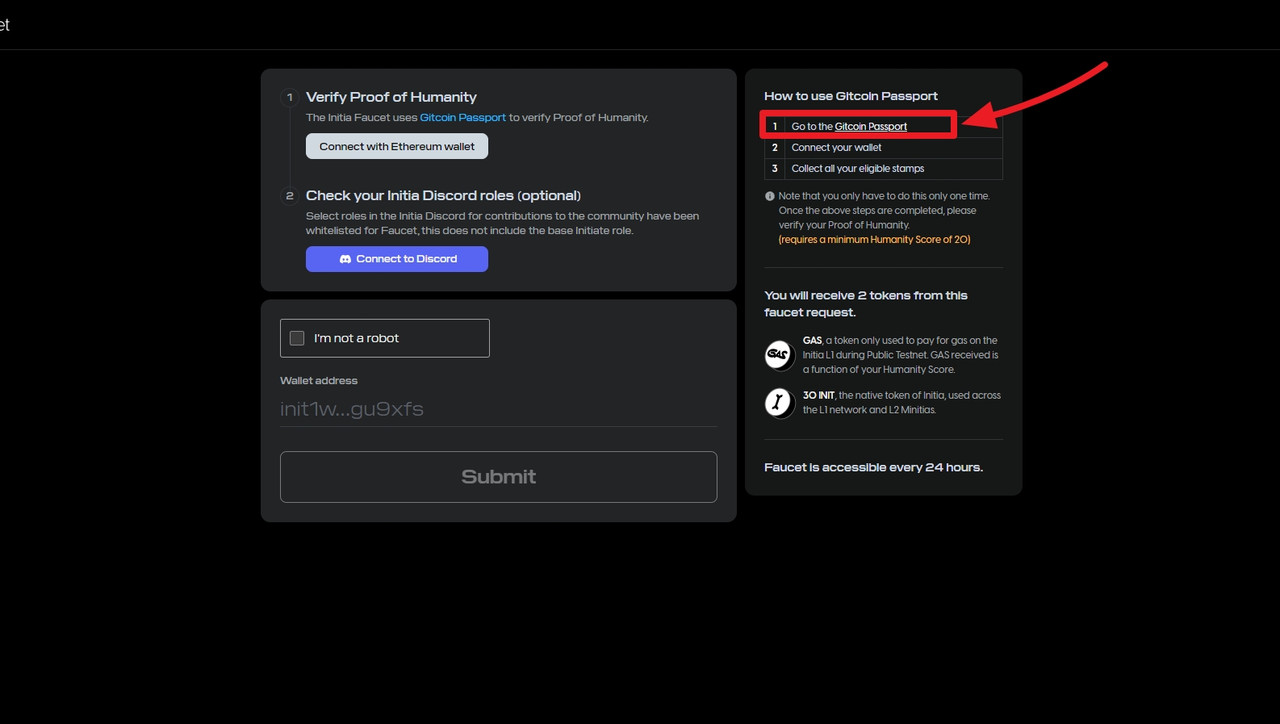Click Connect with Ethereum wallet button
This screenshot has width=1280, height=724.
point(397,146)
